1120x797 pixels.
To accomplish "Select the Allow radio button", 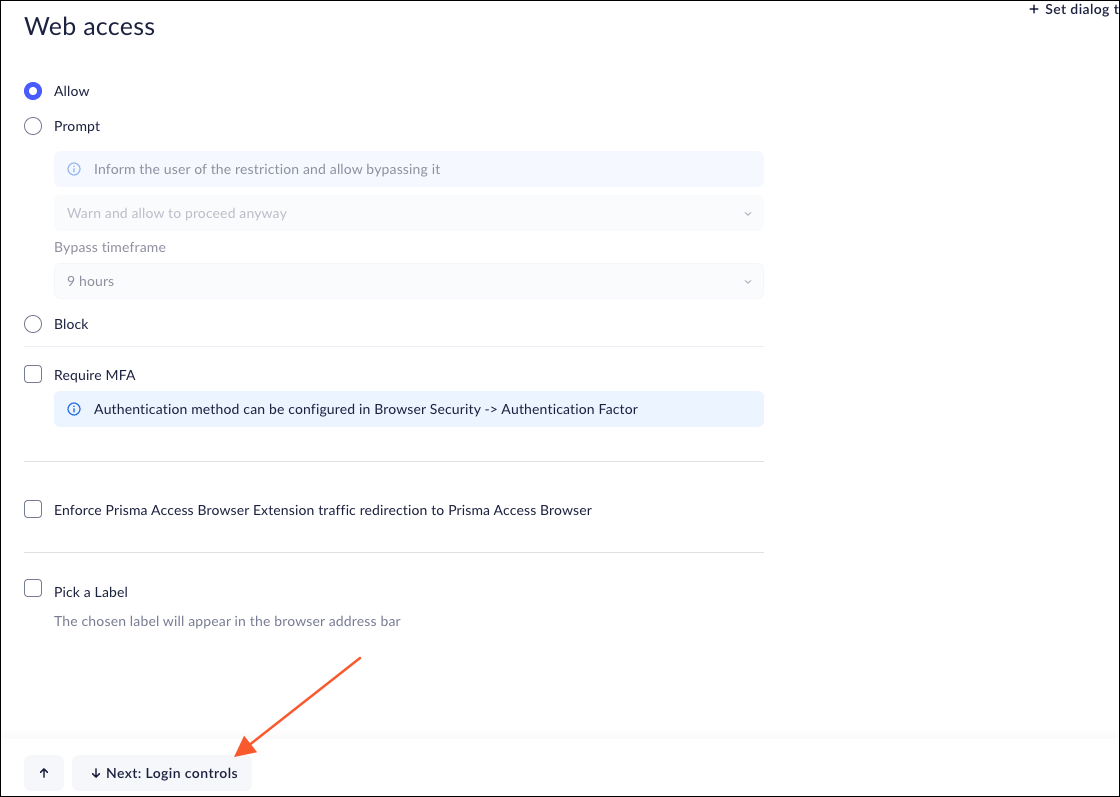I will pyautogui.click(x=33, y=91).
